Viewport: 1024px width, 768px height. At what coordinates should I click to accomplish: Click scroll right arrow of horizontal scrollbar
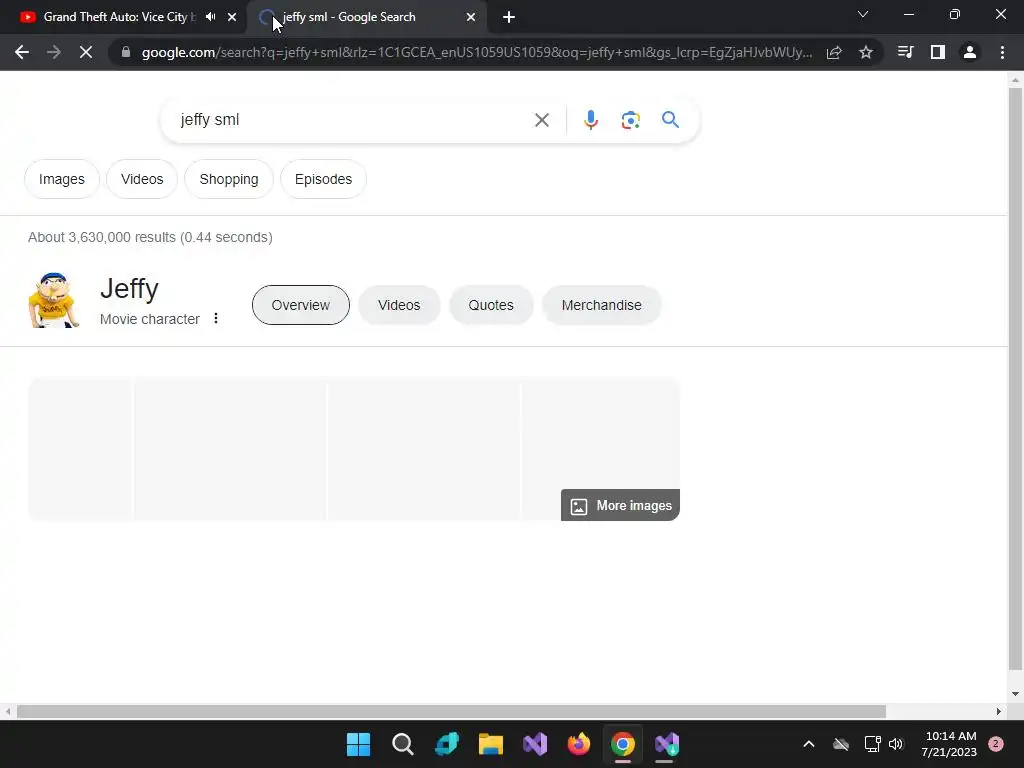coord(999,711)
